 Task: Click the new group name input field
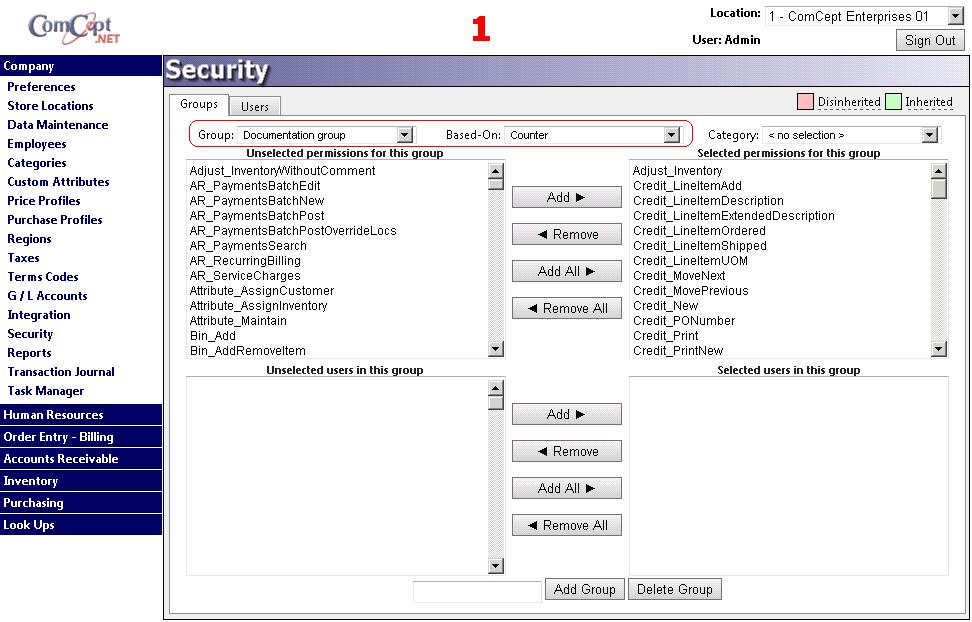(x=477, y=591)
